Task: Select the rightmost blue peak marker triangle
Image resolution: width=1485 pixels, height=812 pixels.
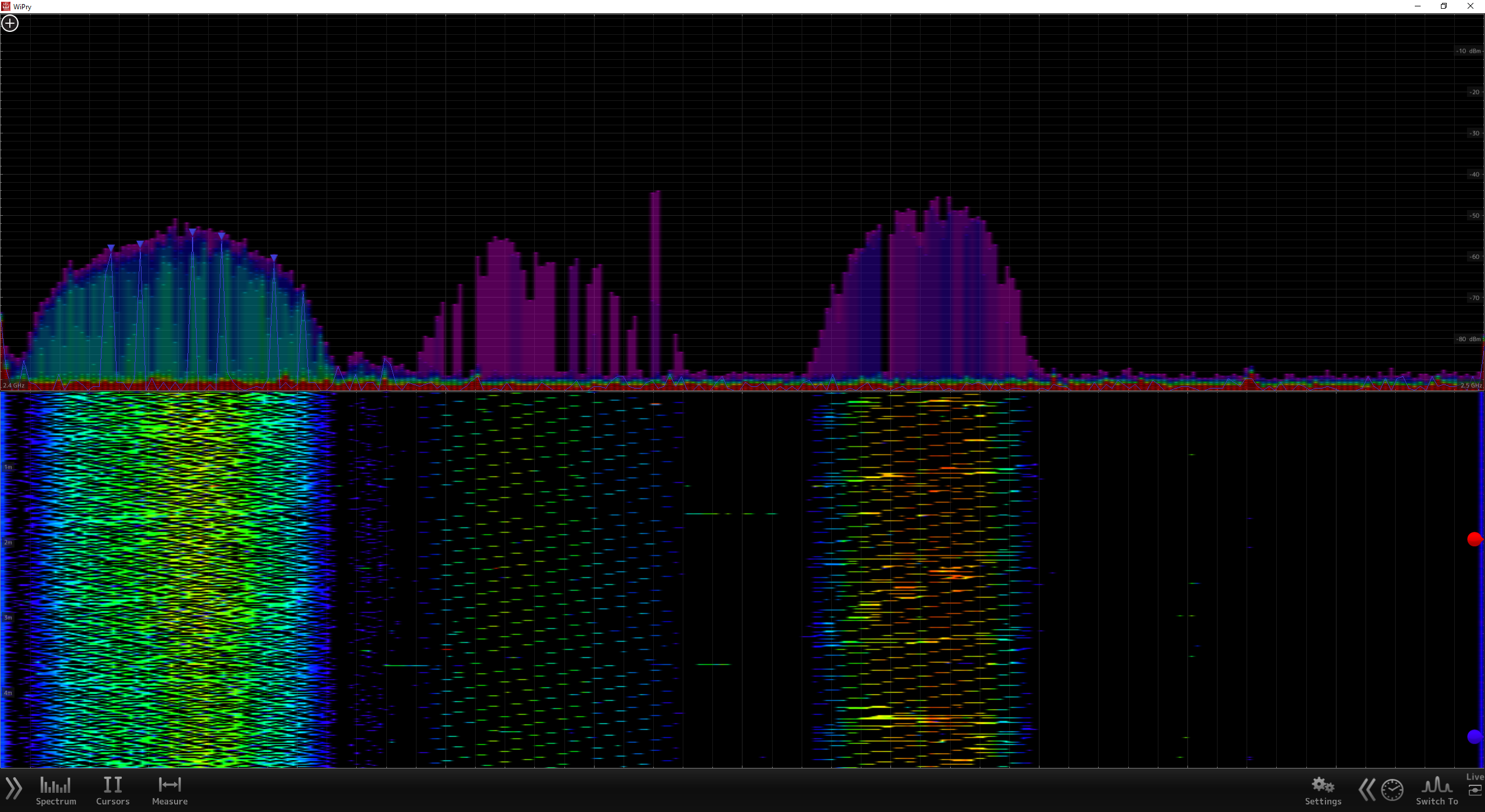Action: 274,258
